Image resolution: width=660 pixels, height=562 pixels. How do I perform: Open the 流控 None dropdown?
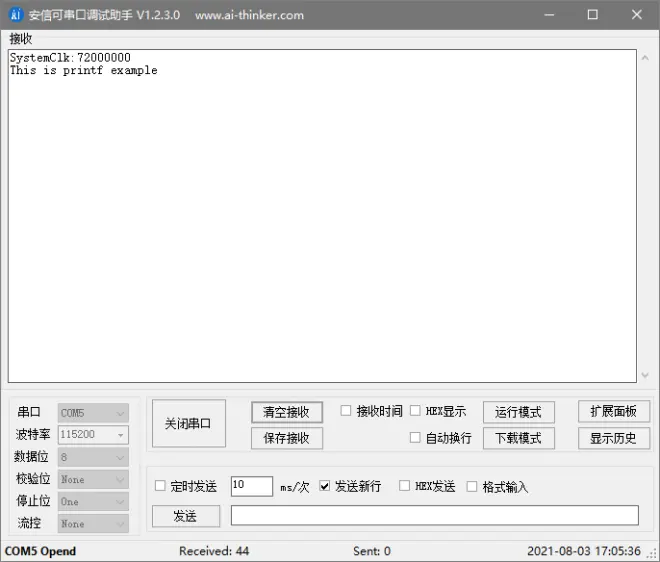tap(93, 524)
